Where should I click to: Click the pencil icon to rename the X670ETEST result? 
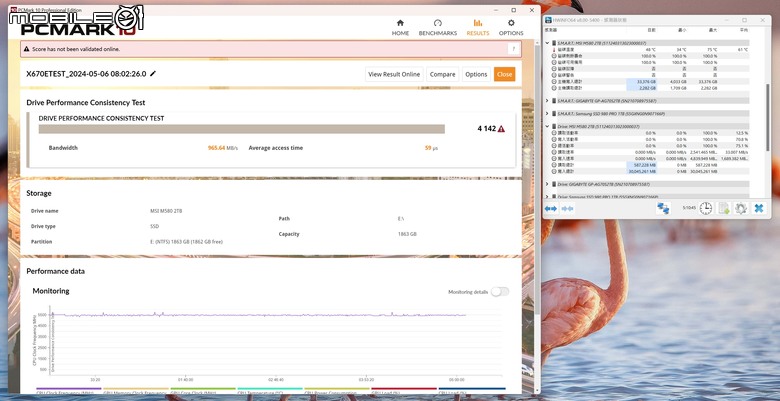point(153,74)
